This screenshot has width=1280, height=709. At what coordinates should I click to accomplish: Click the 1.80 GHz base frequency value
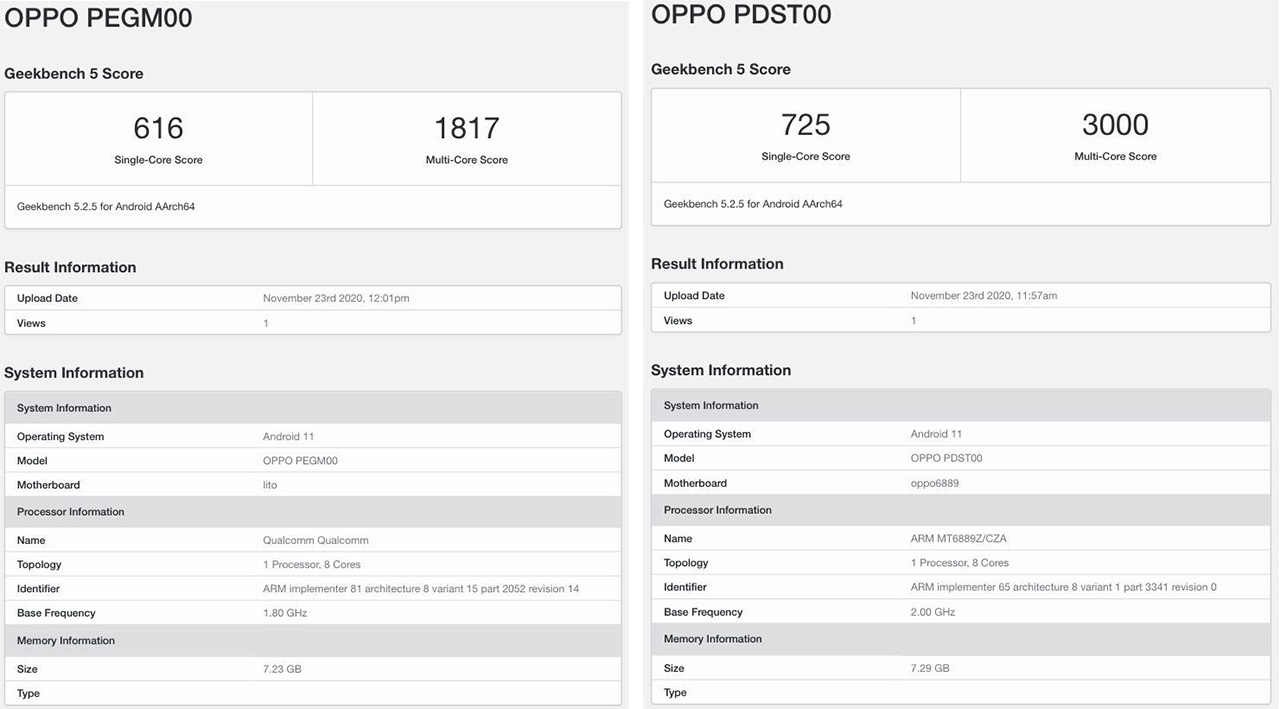coord(285,613)
